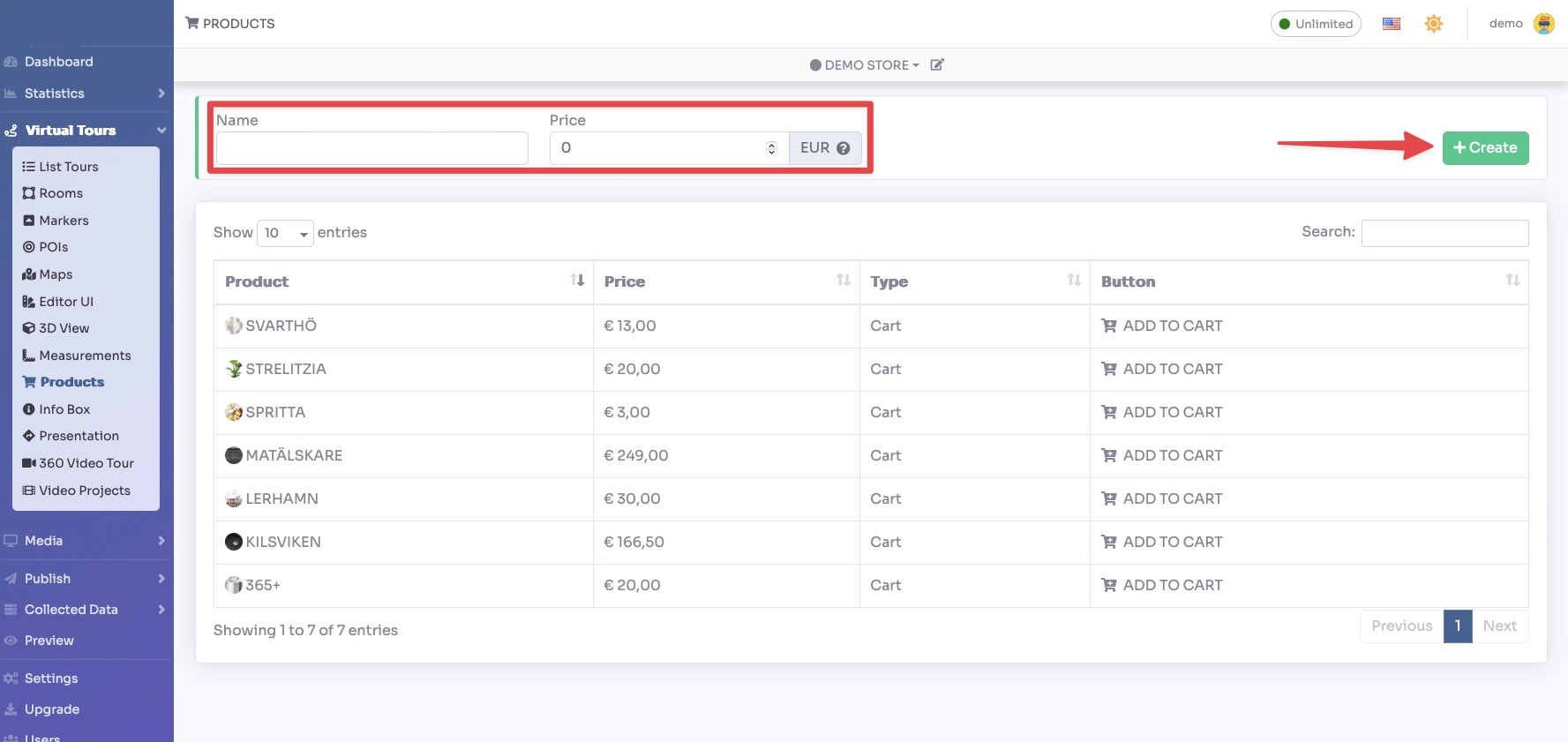Screen dimensions: 1568x742
Task: Click the Video Projects film icon
Action: pos(29,491)
